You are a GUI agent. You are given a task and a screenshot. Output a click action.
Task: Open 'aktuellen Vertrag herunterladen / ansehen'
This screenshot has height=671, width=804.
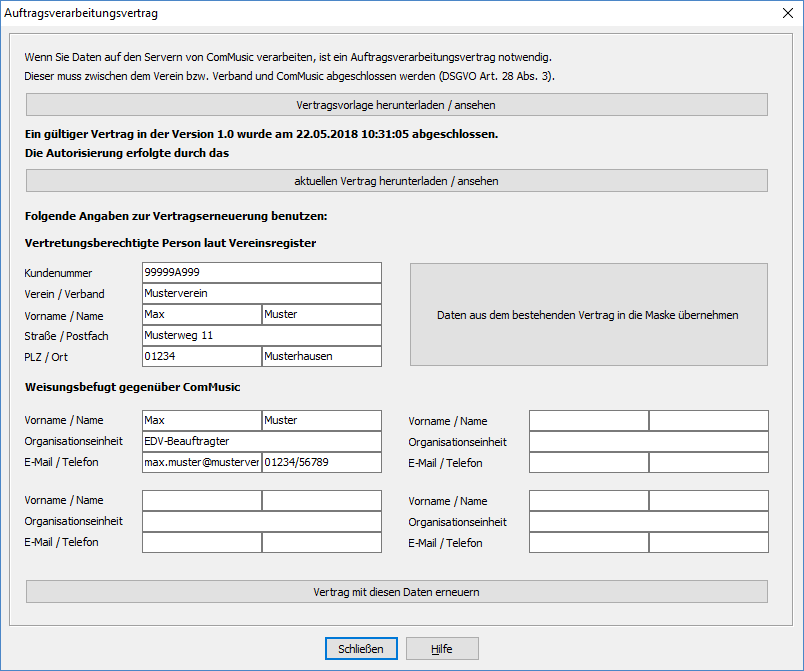(396, 180)
